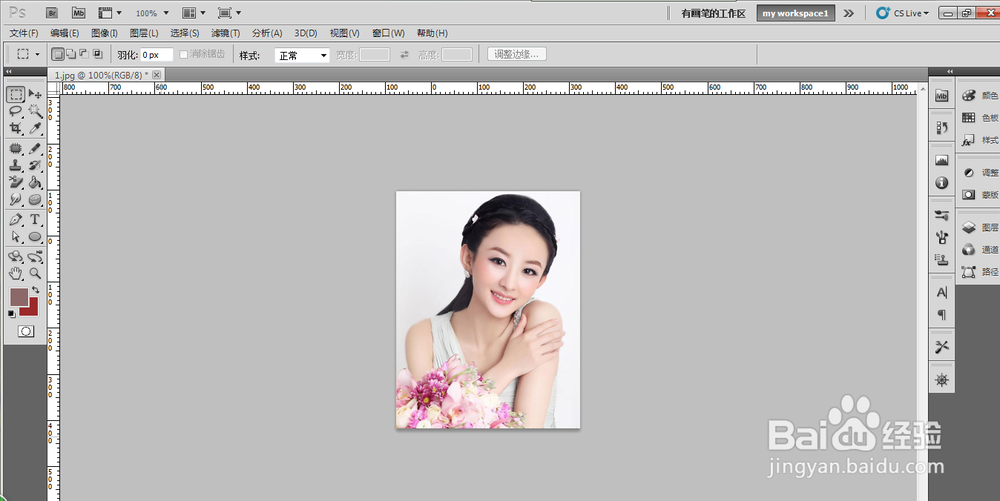Launch Adobe Bridge from top bar
The image size is (1000, 501).
tap(53, 13)
